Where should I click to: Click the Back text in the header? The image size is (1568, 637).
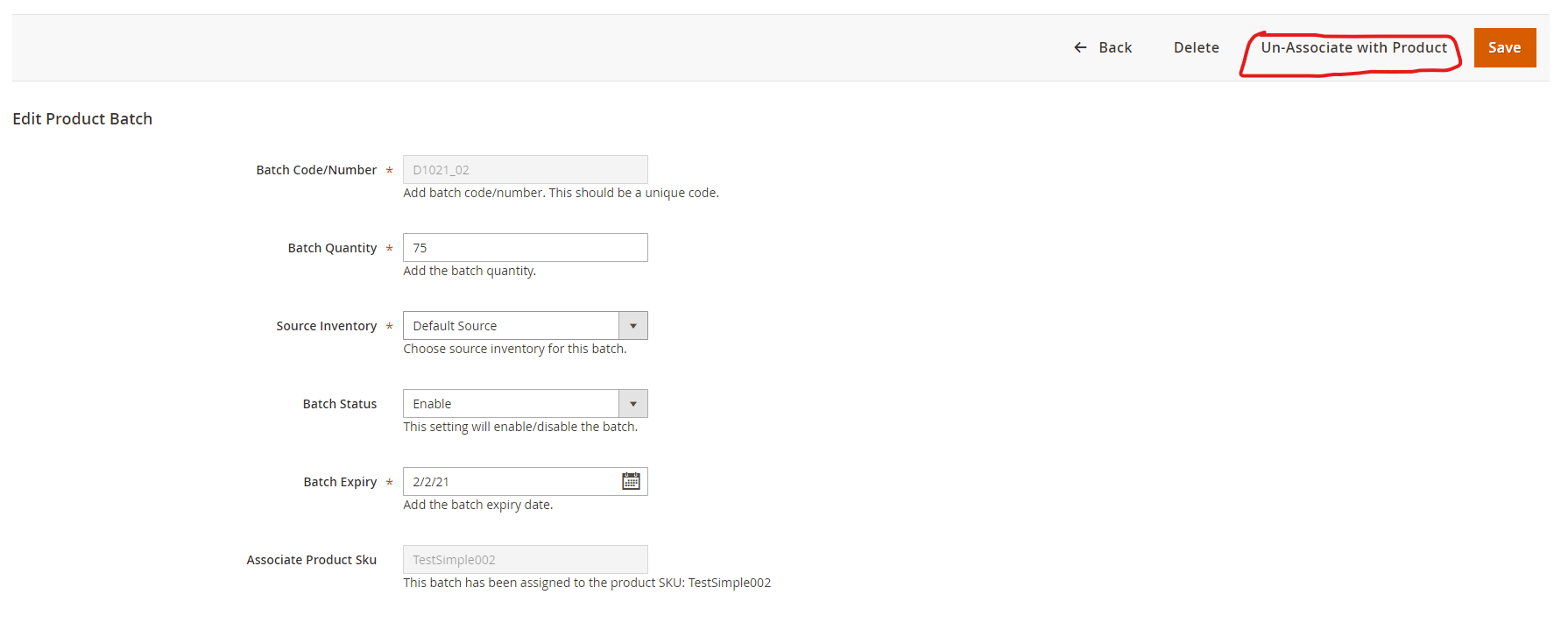(1115, 47)
